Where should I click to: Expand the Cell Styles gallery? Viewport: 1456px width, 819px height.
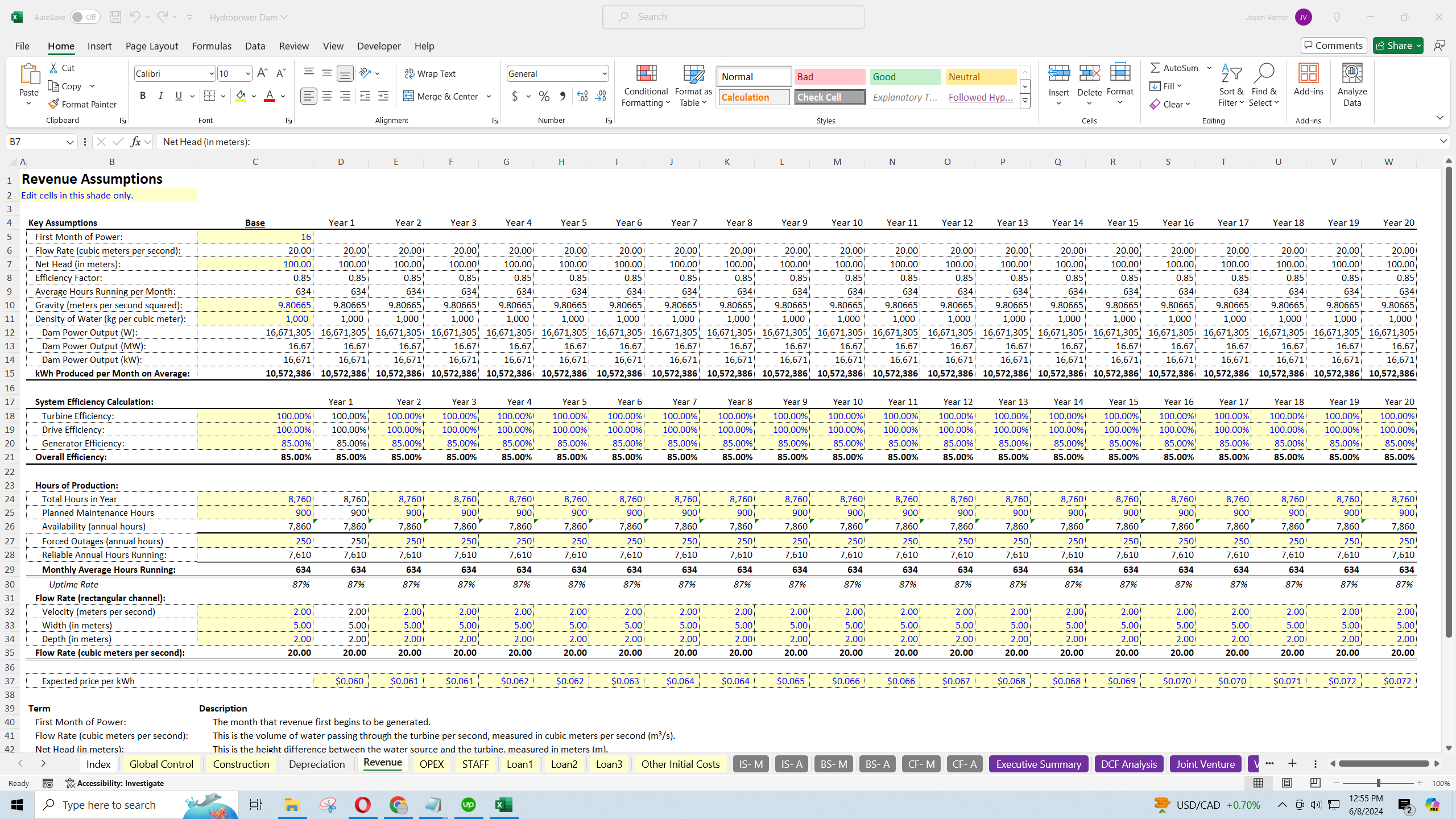[1025, 102]
